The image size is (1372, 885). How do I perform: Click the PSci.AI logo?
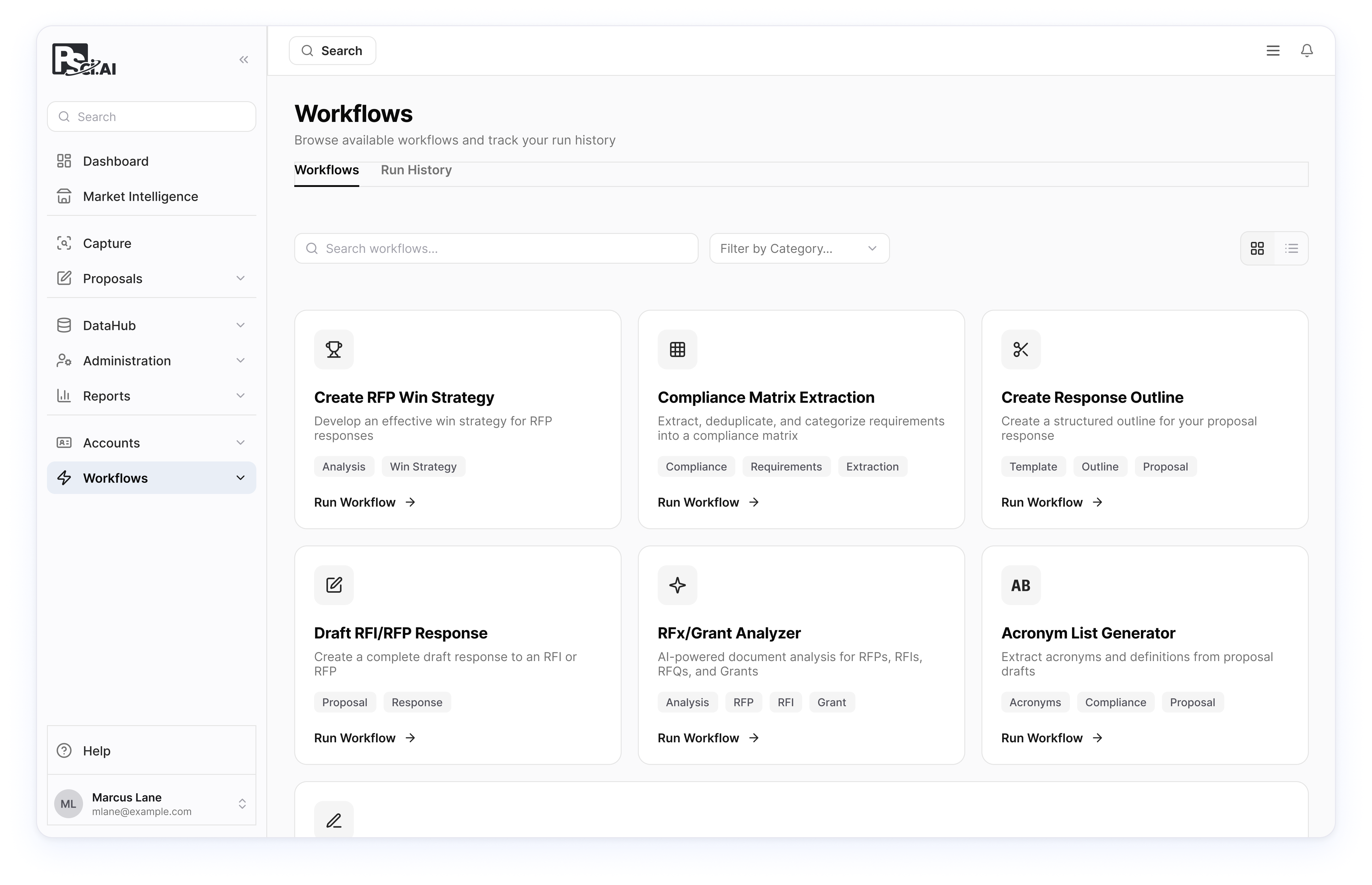click(84, 59)
